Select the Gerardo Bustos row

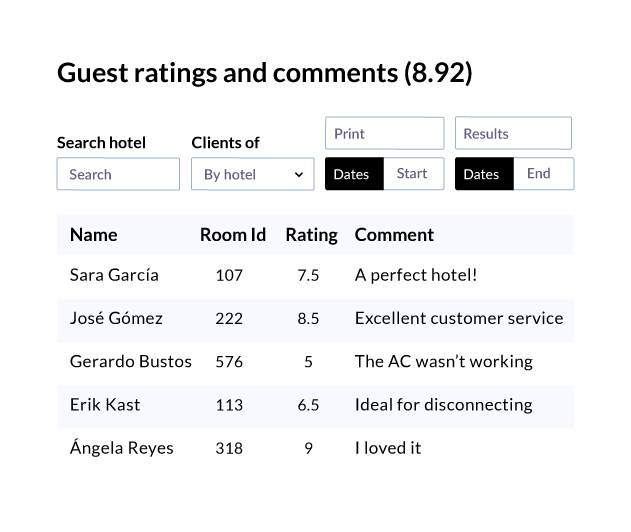[316, 362]
